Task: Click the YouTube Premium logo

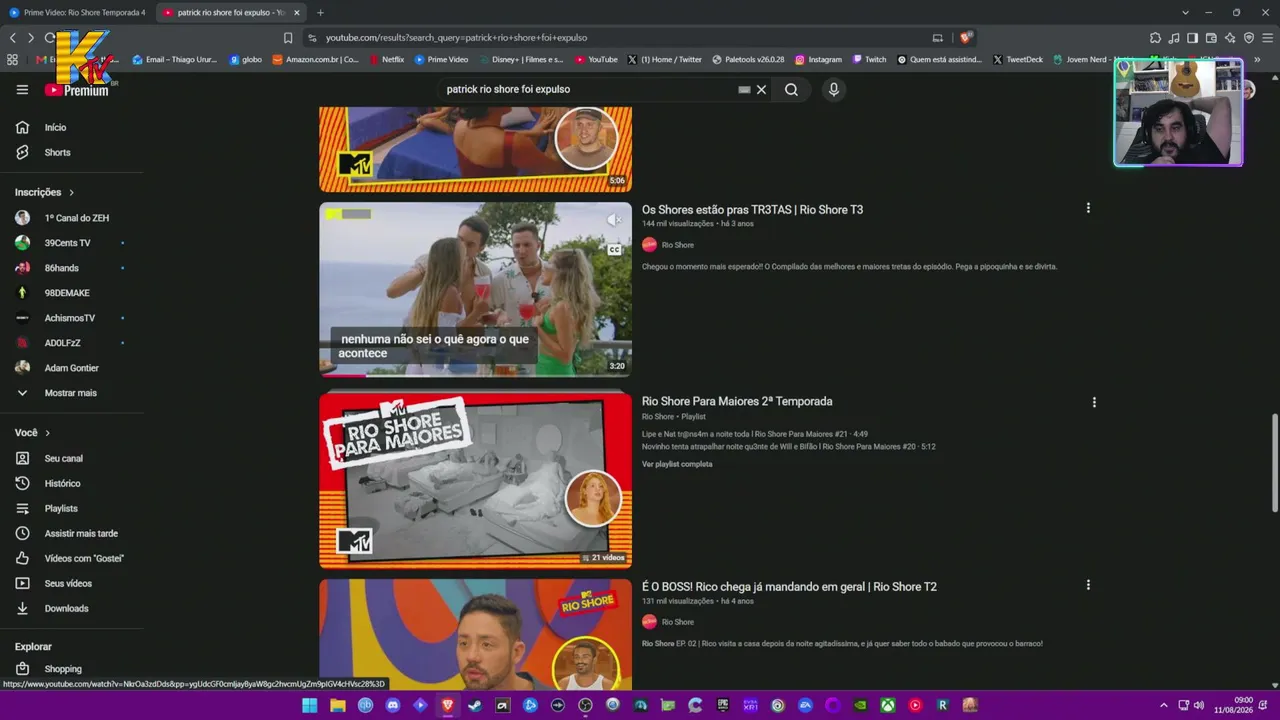Action: (77, 90)
